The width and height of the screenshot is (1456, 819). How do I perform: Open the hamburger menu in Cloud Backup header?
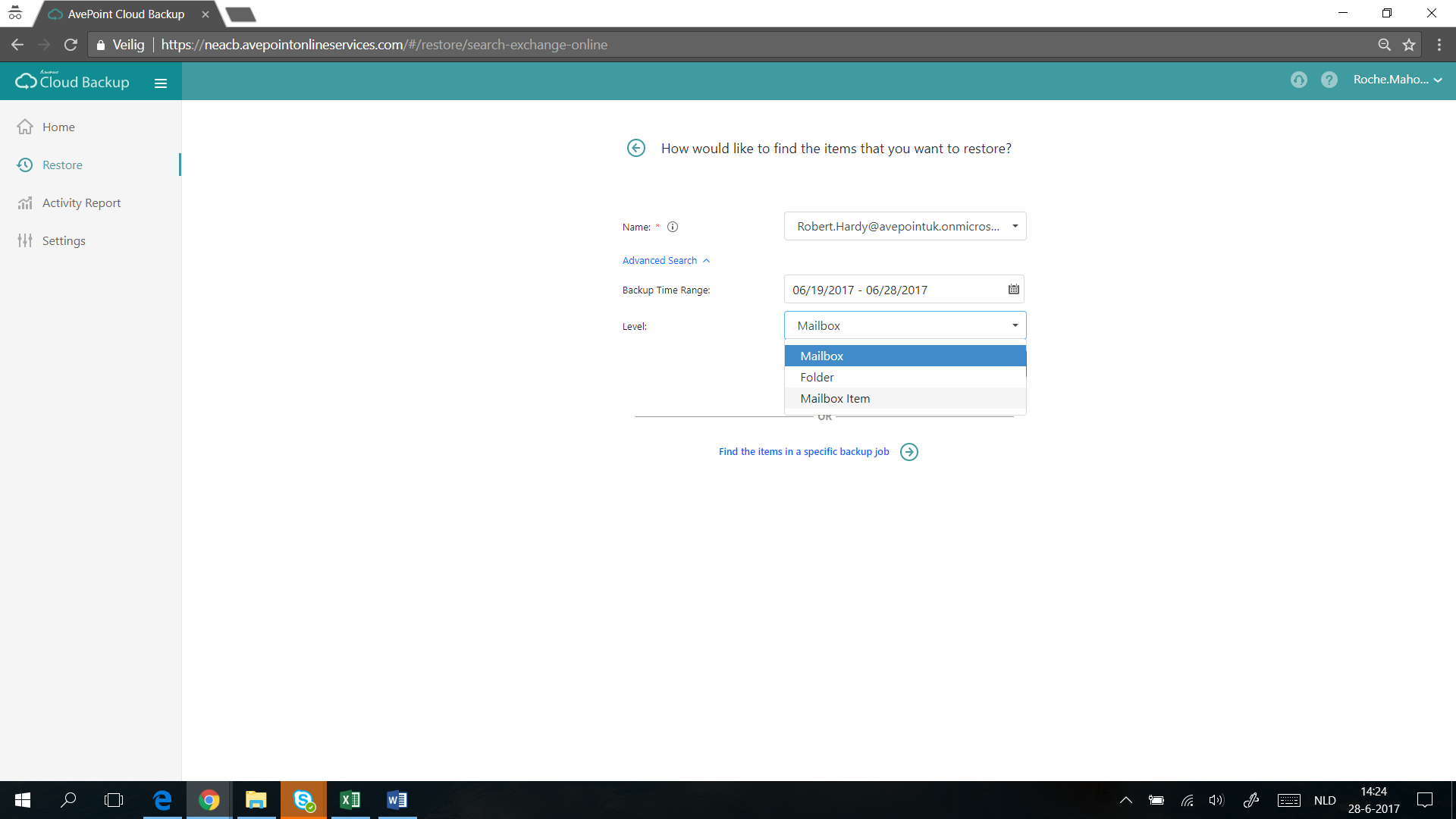point(160,83)
